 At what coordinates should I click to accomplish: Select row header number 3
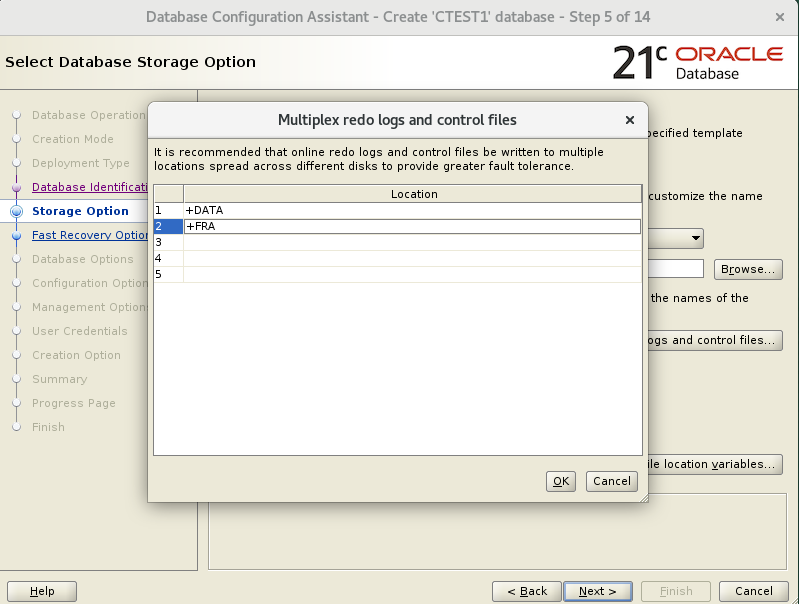tap(168, 242)
